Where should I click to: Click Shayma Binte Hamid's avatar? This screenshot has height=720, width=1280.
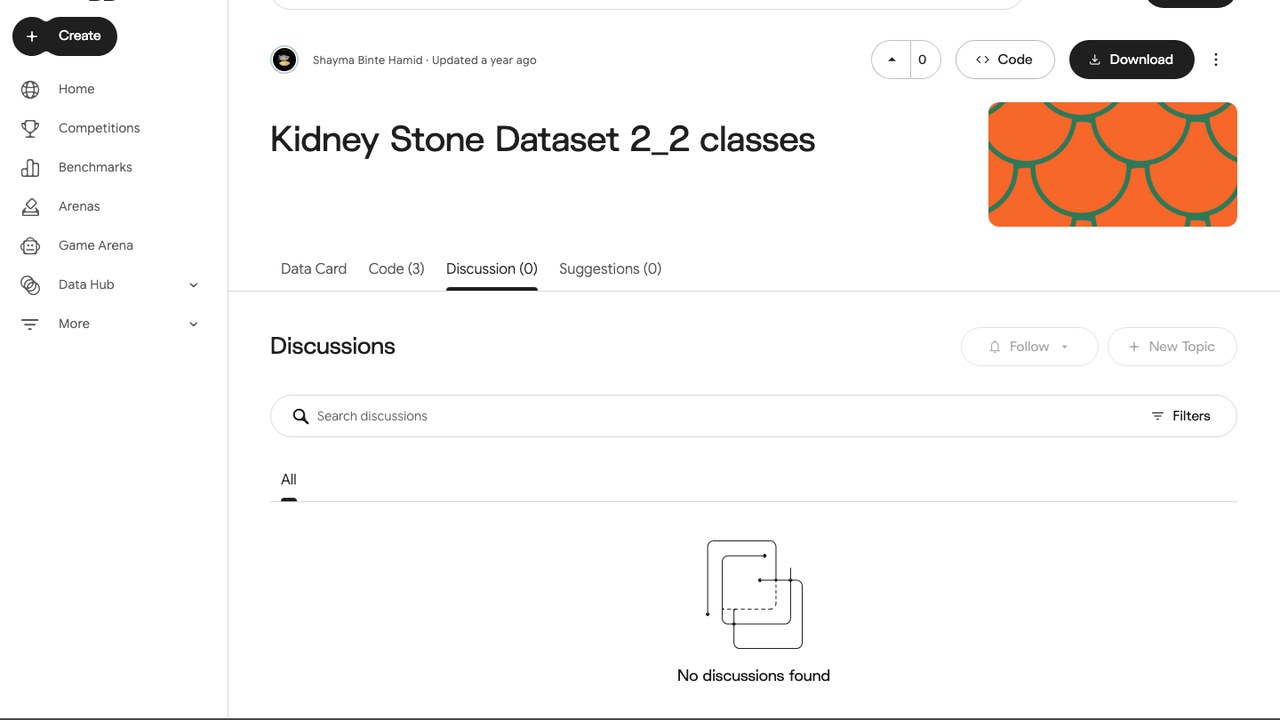285,60
